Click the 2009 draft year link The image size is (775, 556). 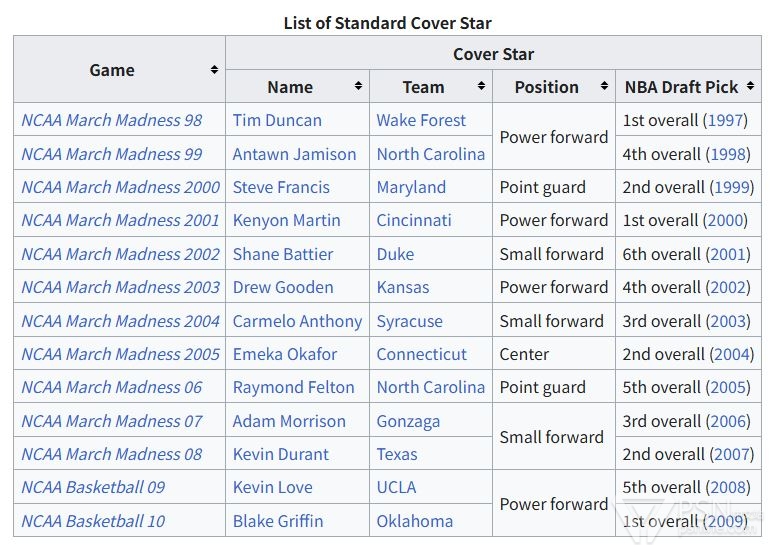point(725,521)
